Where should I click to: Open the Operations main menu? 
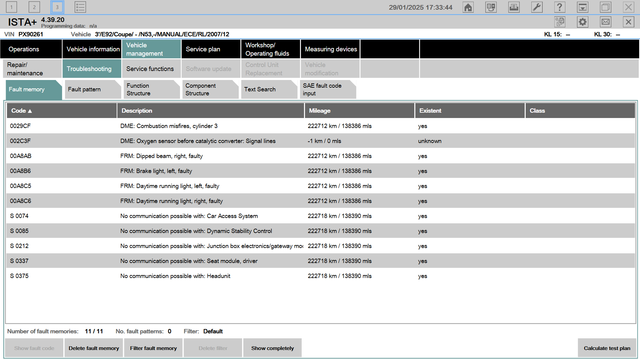[31, 49]
